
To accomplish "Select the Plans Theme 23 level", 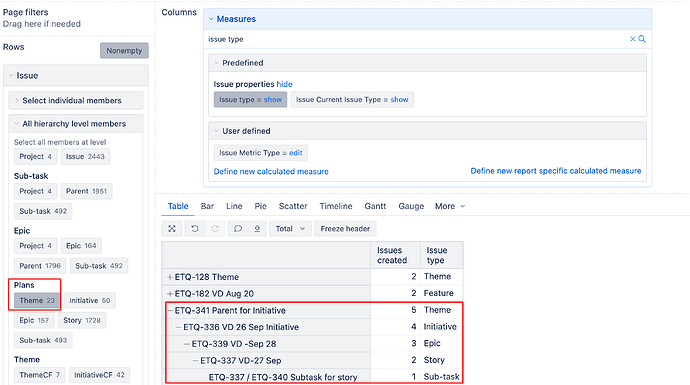I will pyautogui.click(x=37, y=301).
